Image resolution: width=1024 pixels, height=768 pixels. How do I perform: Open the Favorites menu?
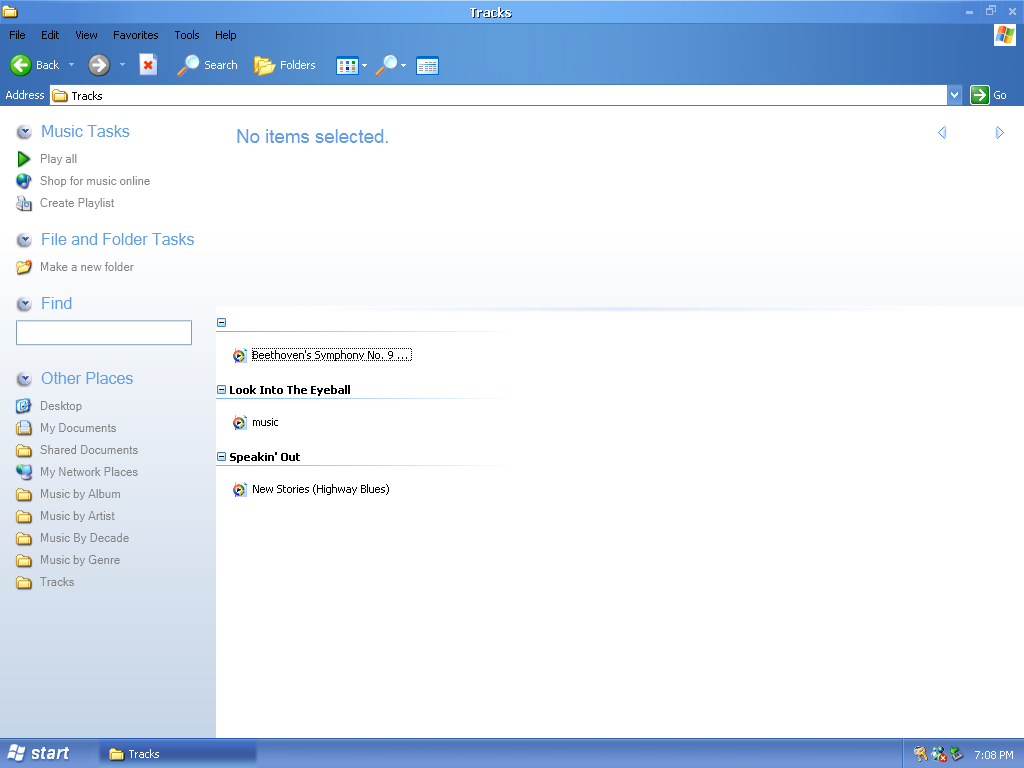pos(135,35)
